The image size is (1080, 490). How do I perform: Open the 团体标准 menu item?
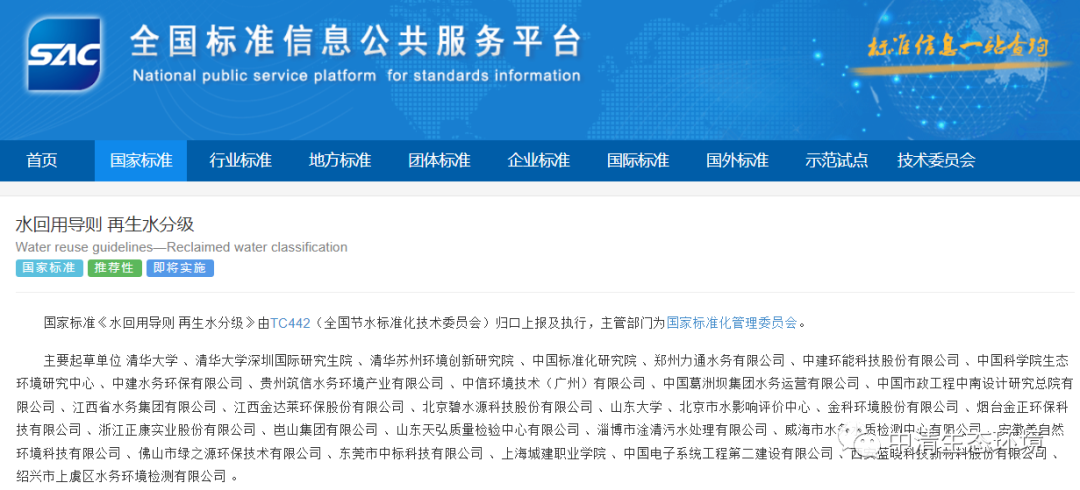(x=439, y=161)
